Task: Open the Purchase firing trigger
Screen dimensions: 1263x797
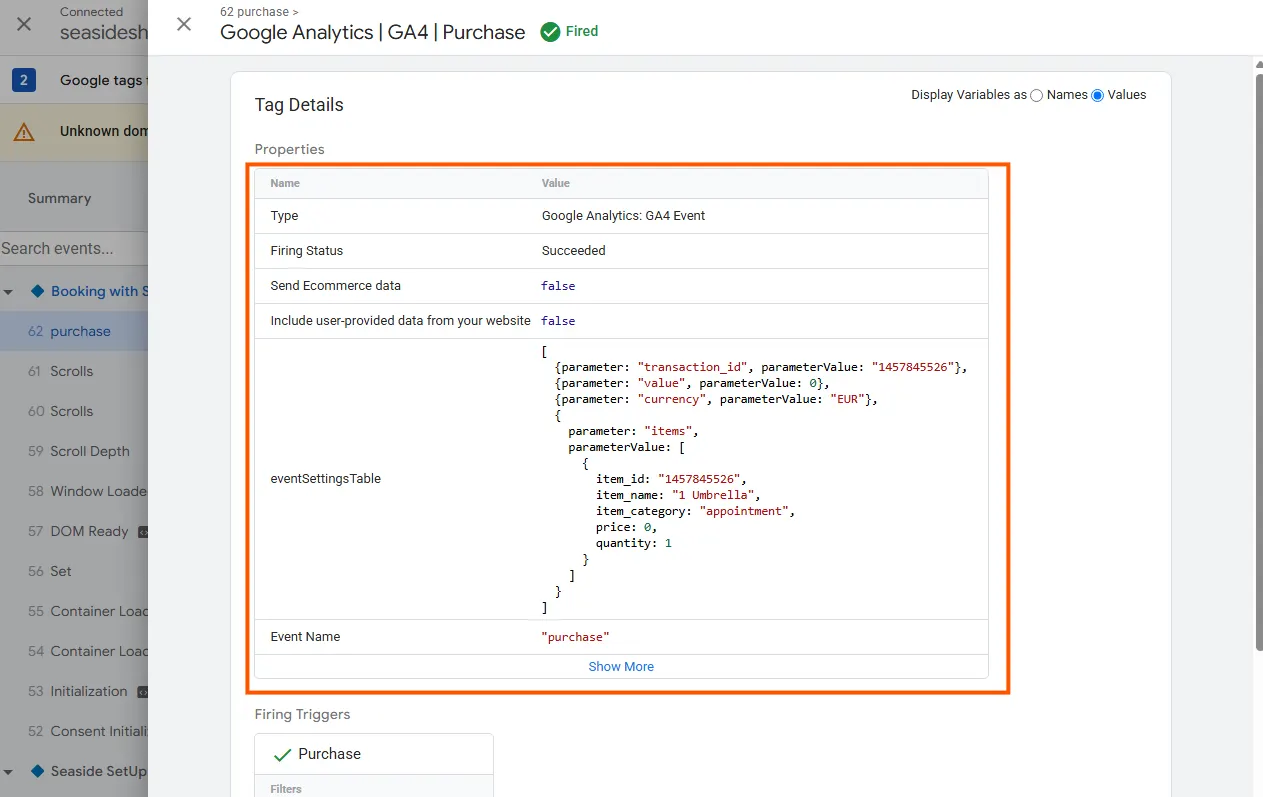Action: click(374, 754)
